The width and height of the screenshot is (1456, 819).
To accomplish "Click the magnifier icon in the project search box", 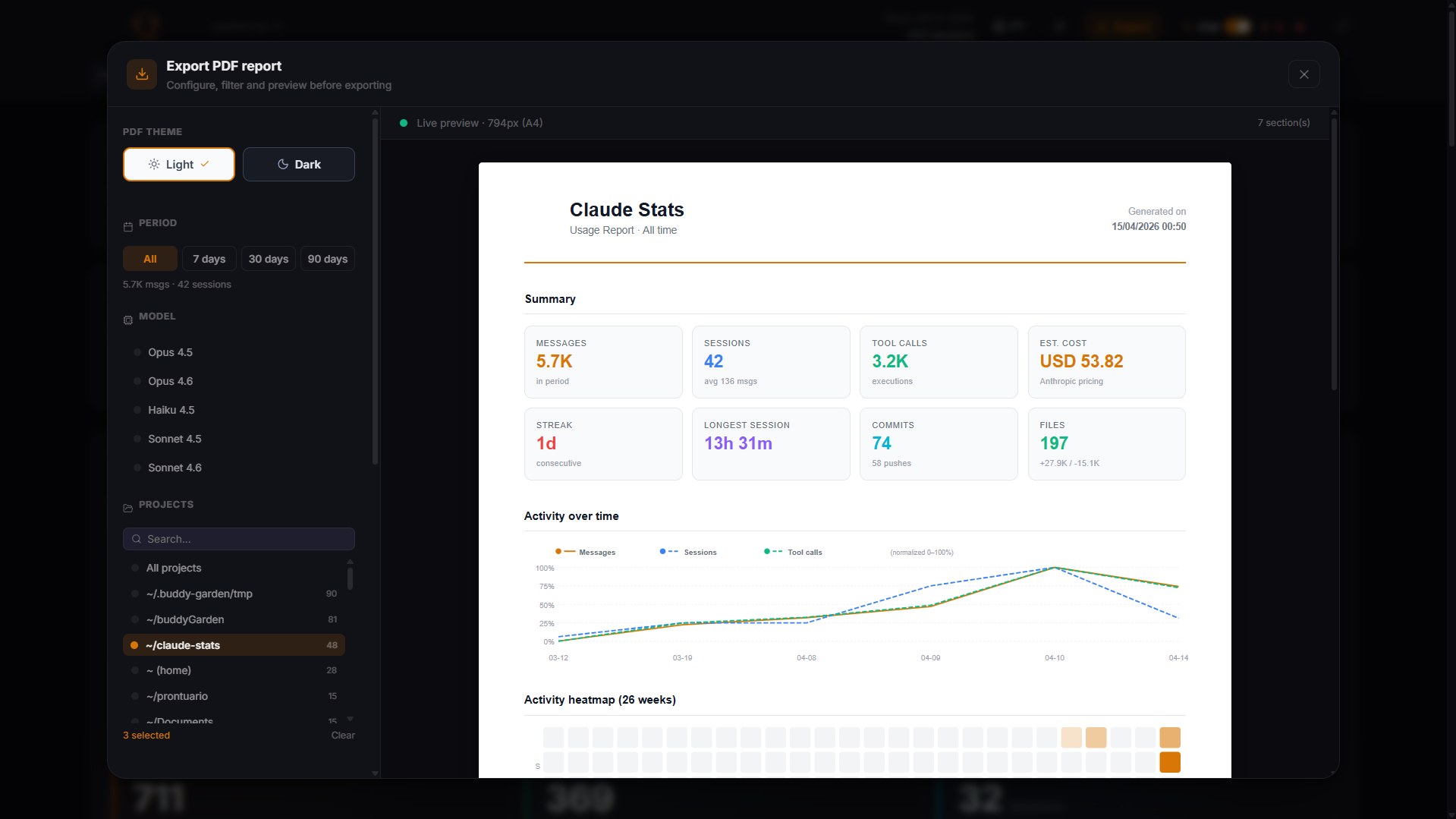I will tap(137, 539).
